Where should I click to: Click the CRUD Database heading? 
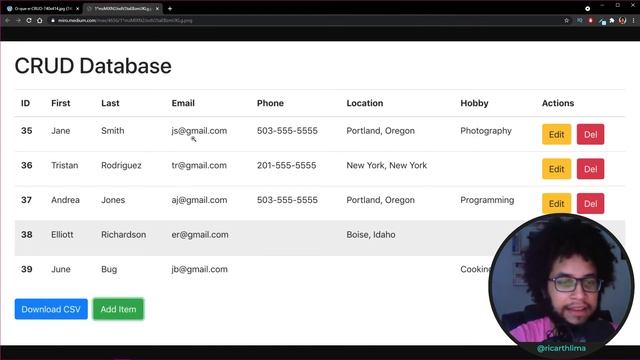point(93,66)
